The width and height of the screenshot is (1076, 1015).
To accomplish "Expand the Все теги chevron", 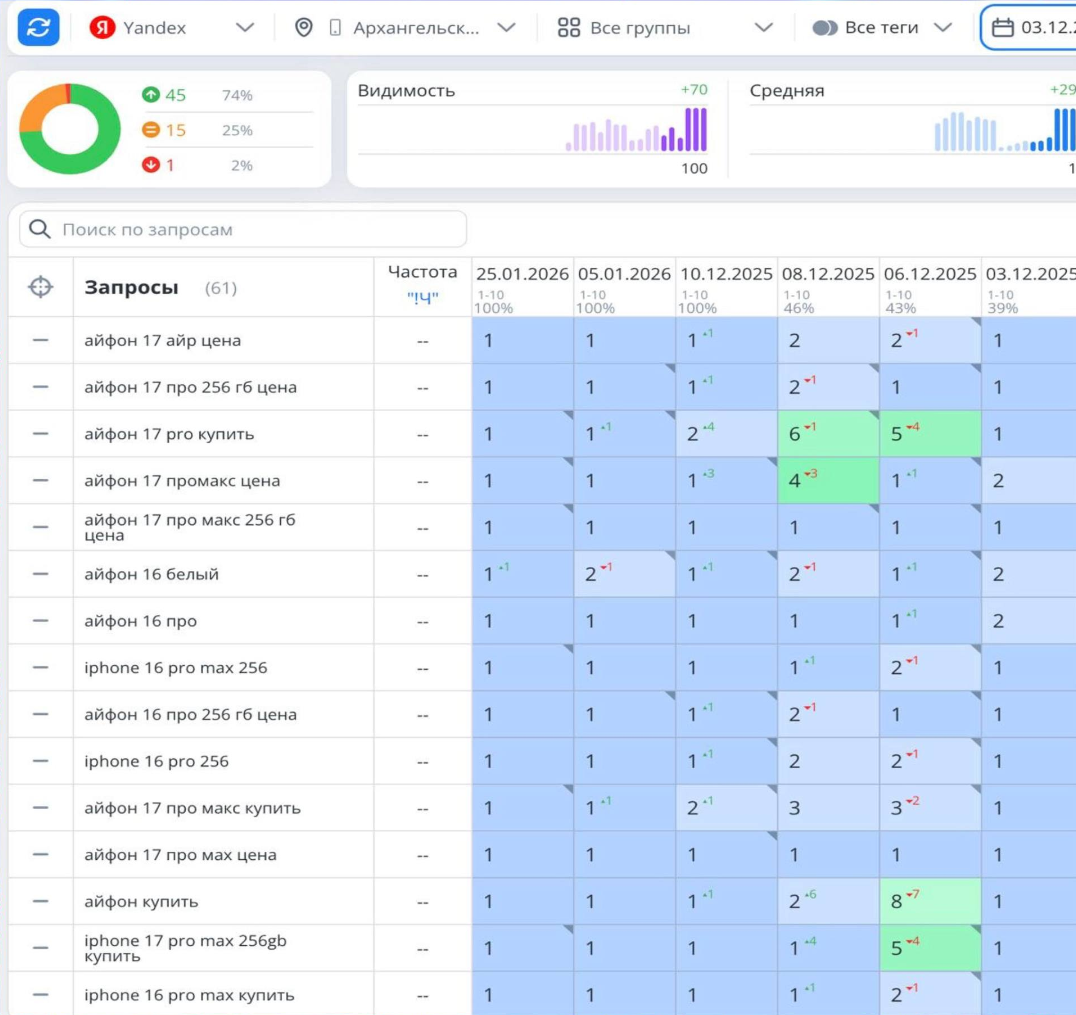I will [x=944, y=27].
